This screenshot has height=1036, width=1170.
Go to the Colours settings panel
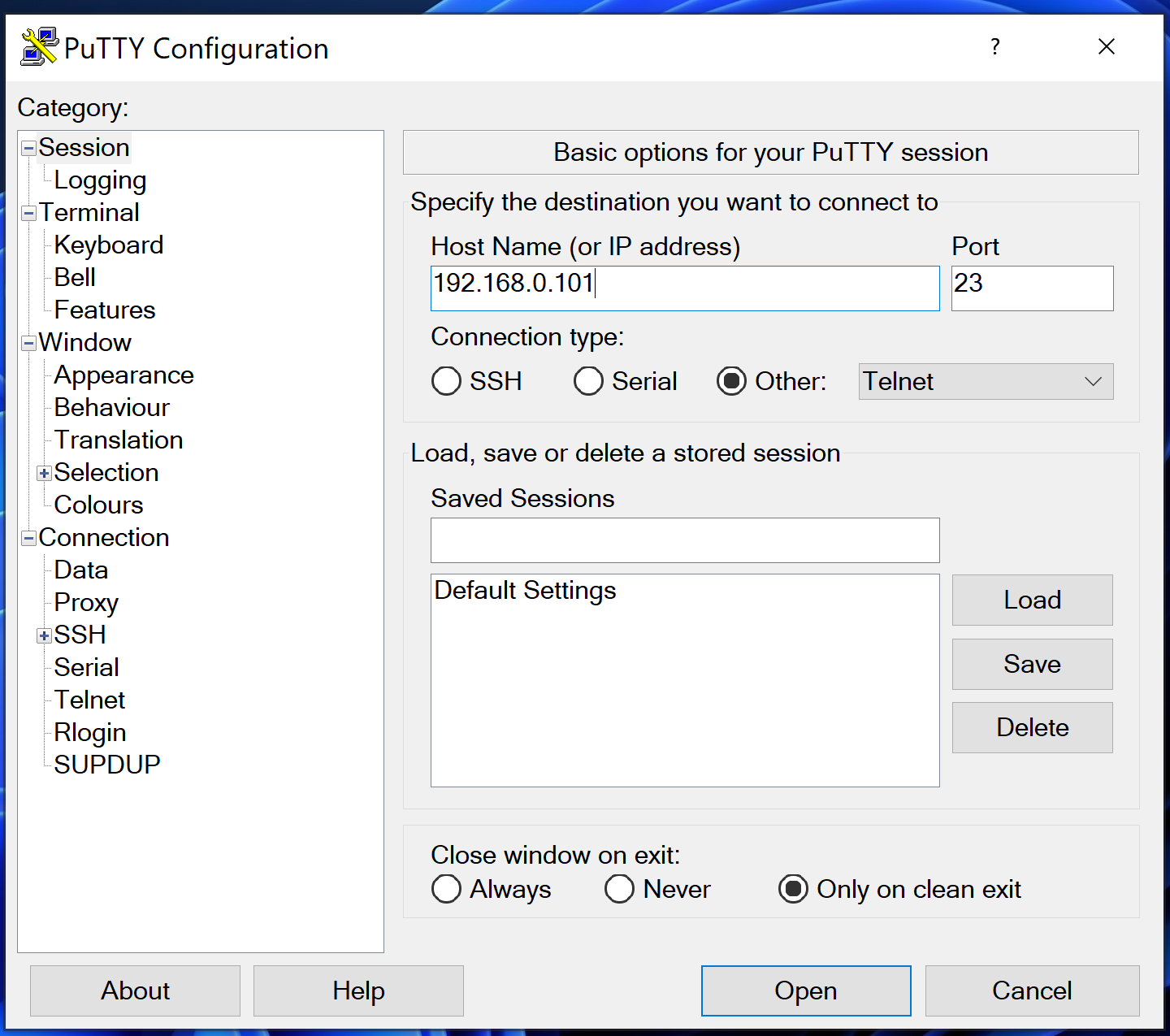[x=98, y=505]
